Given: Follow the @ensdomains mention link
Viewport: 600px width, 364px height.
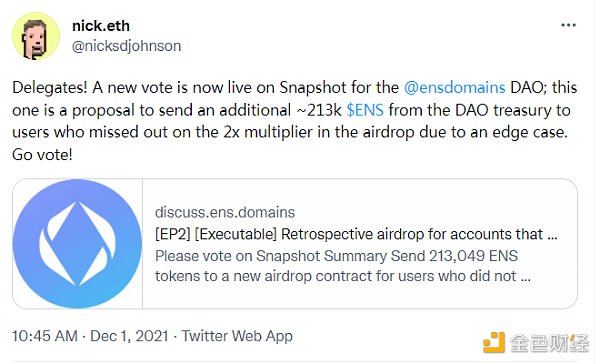Looking at the screenshot, I should point(455,88).
